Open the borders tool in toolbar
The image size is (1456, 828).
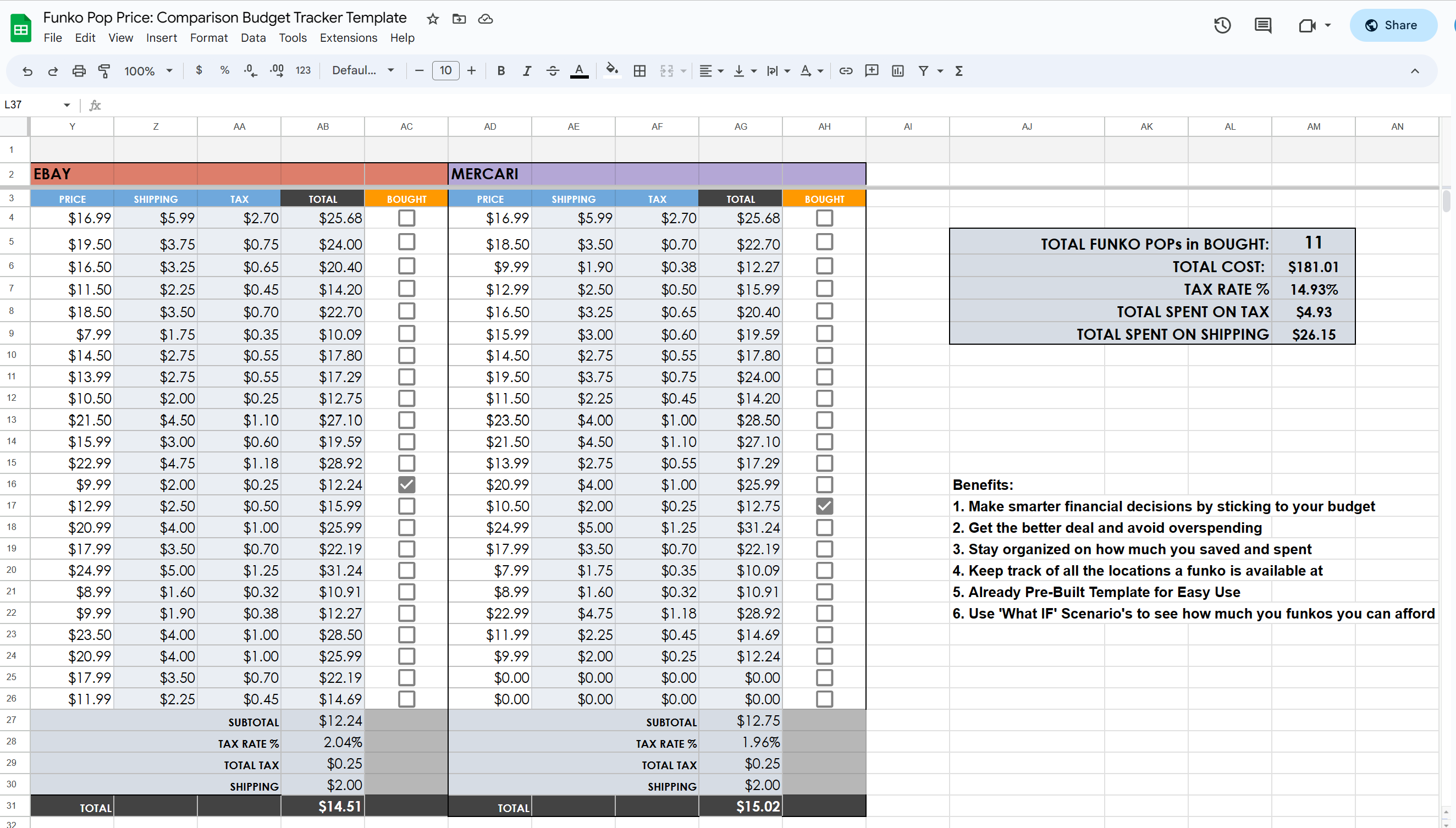[x=639, y=70]
